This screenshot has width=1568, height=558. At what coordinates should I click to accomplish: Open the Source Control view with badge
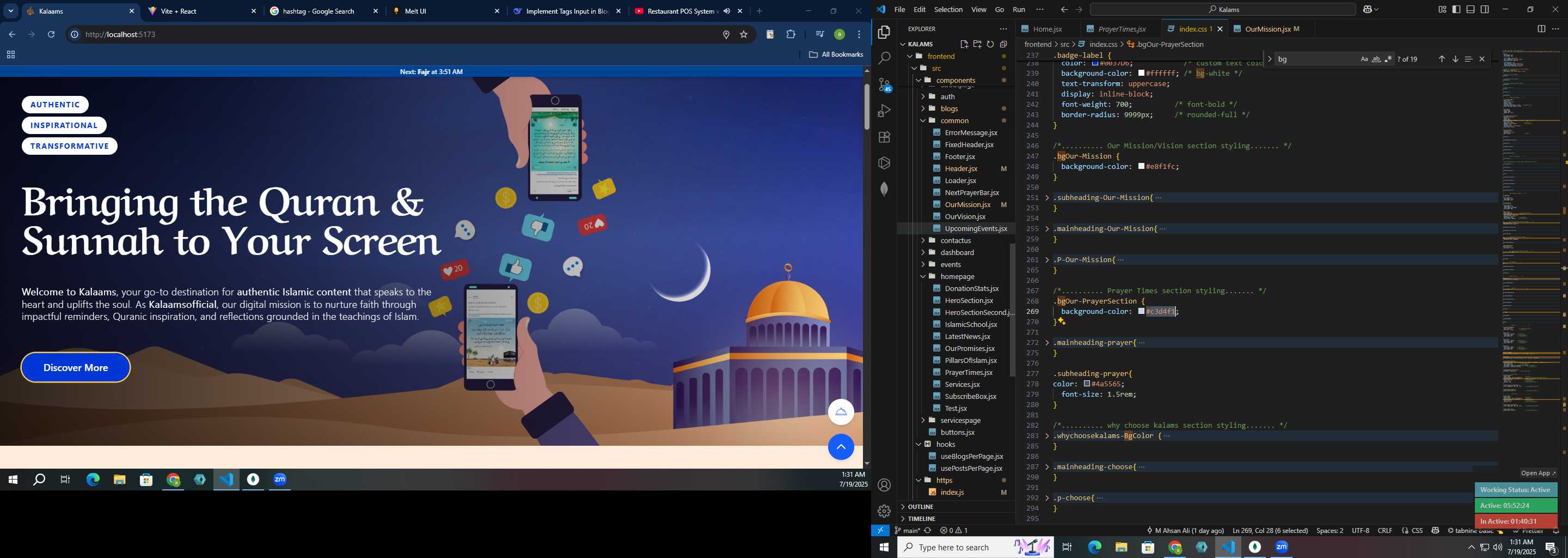click(x=884, y=84)
